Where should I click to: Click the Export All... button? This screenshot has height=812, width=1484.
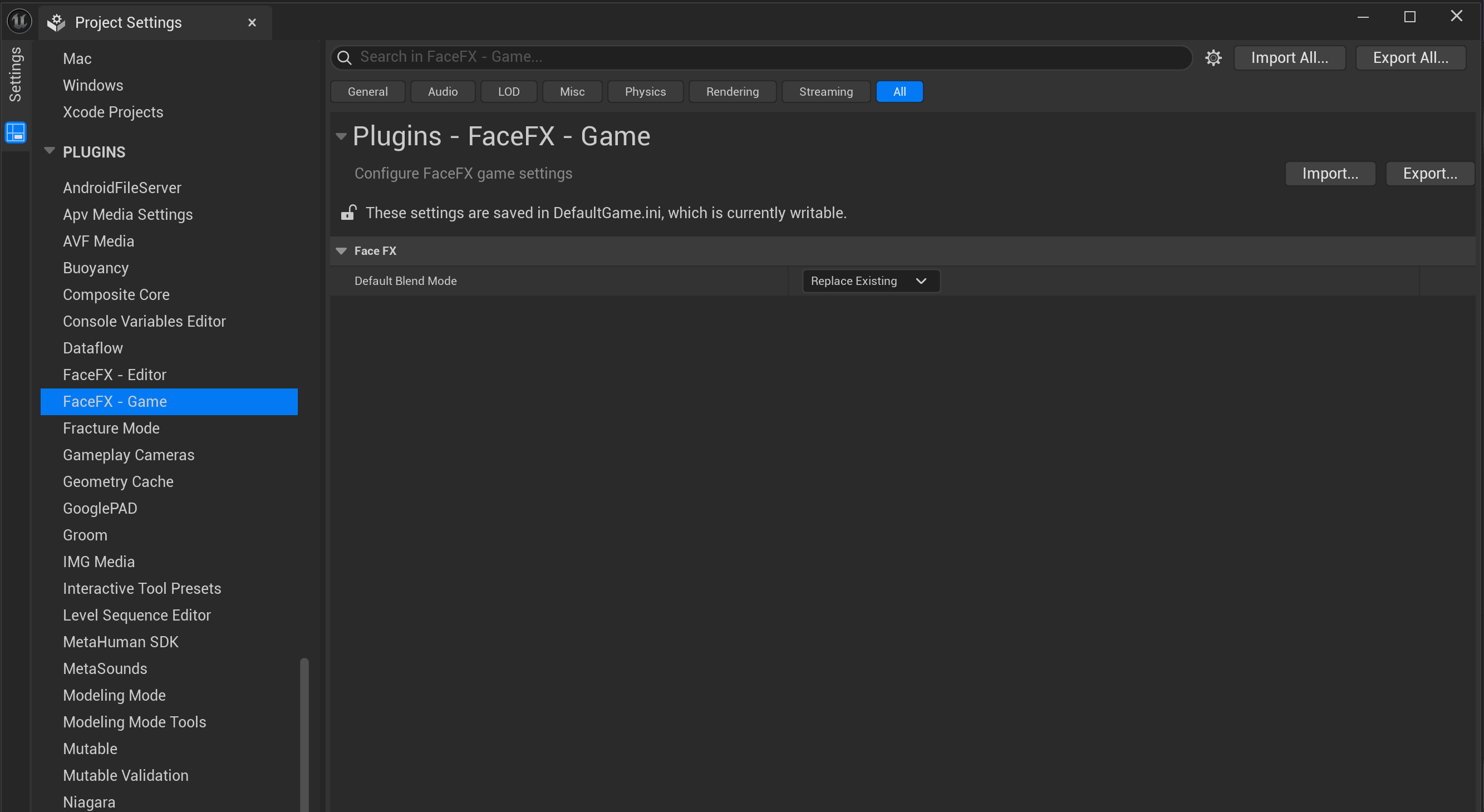[1411, 57]
